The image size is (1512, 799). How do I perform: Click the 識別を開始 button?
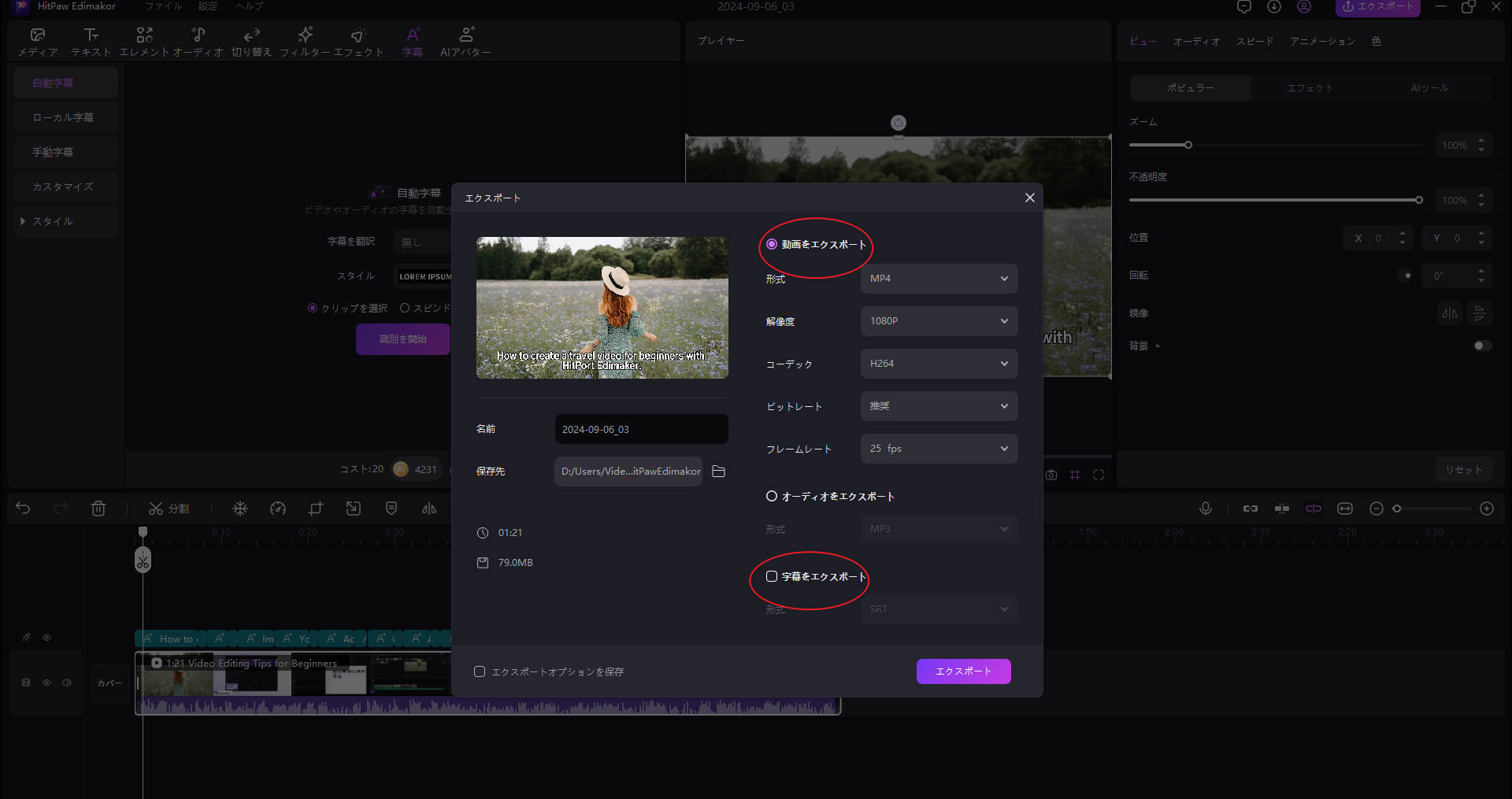click(402, 339)
